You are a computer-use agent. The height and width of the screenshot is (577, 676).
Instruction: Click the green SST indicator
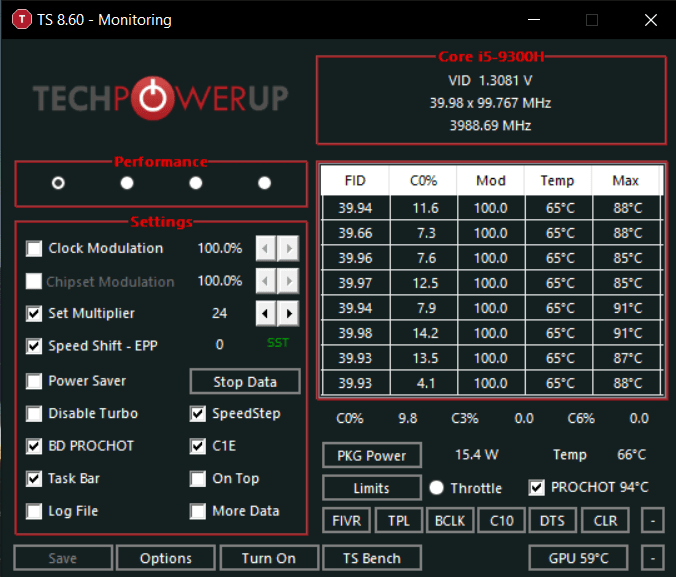[278, 343]
